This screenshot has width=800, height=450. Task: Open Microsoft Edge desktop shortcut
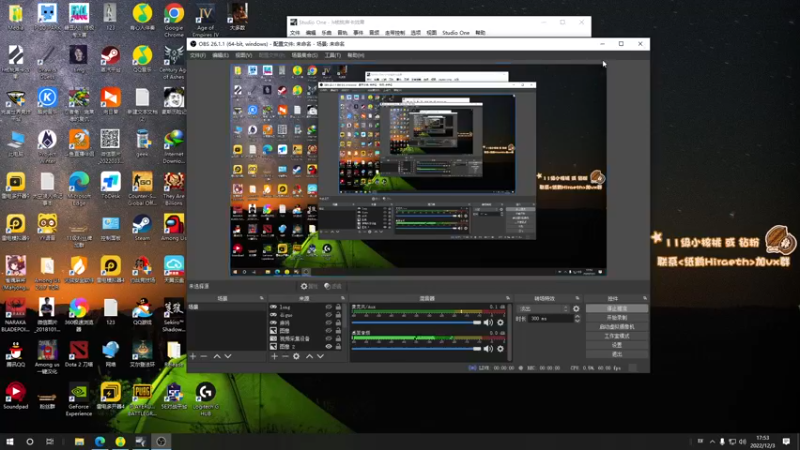pyautogui.click(x=79, y=189)
